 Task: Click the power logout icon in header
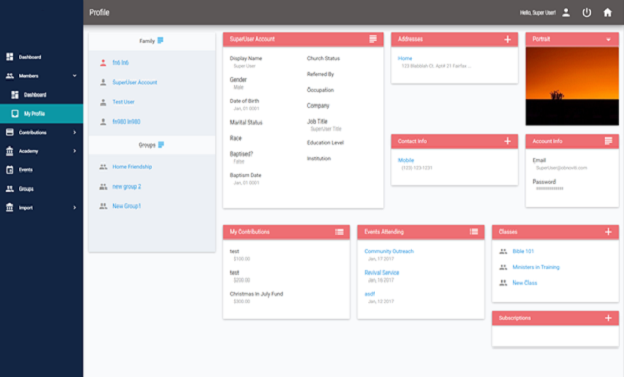tap(587, 13)
